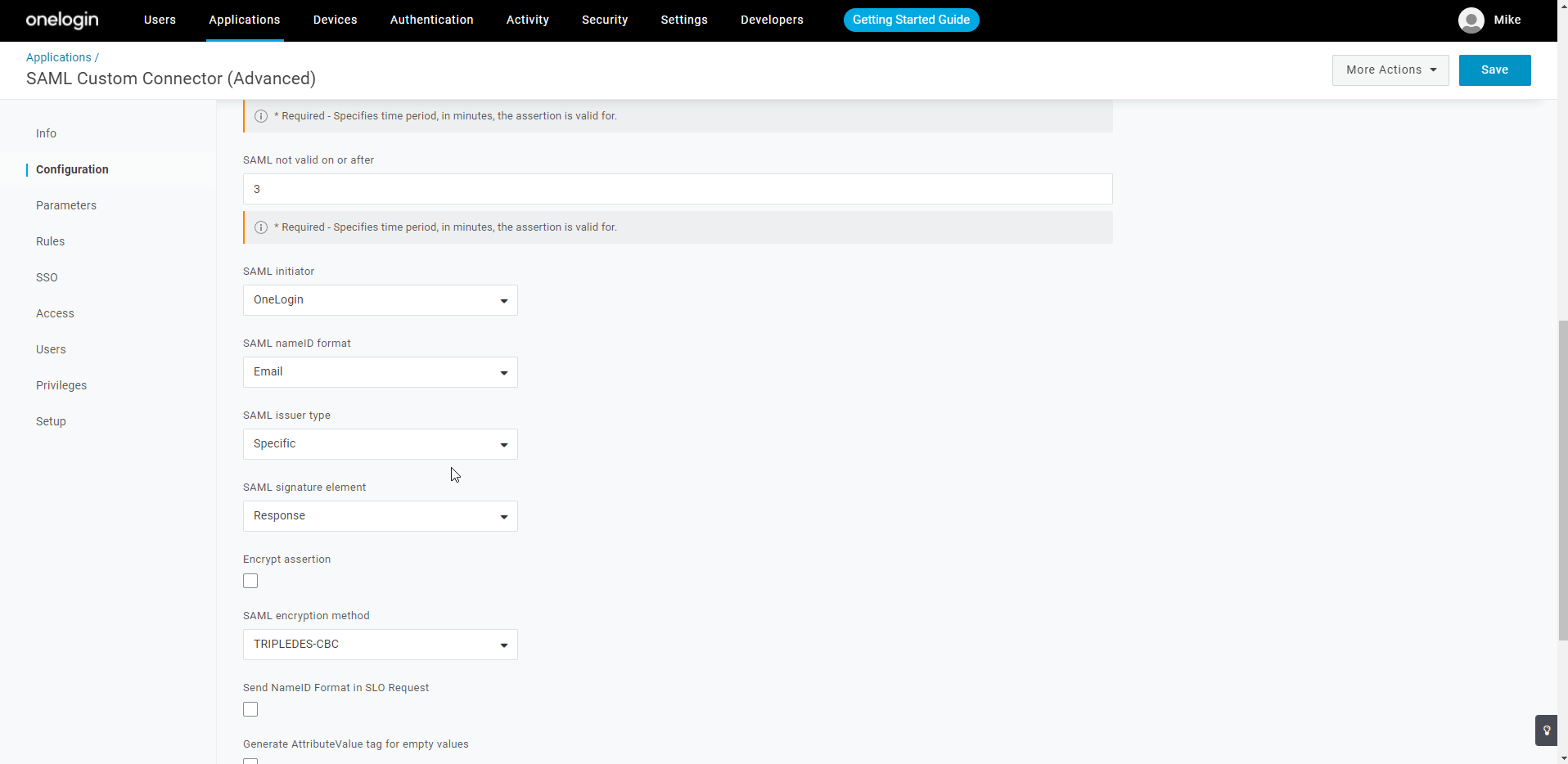1568x764 pixels.
Task: Click the SAML not valid on or after field
Action: coord(677,189)
